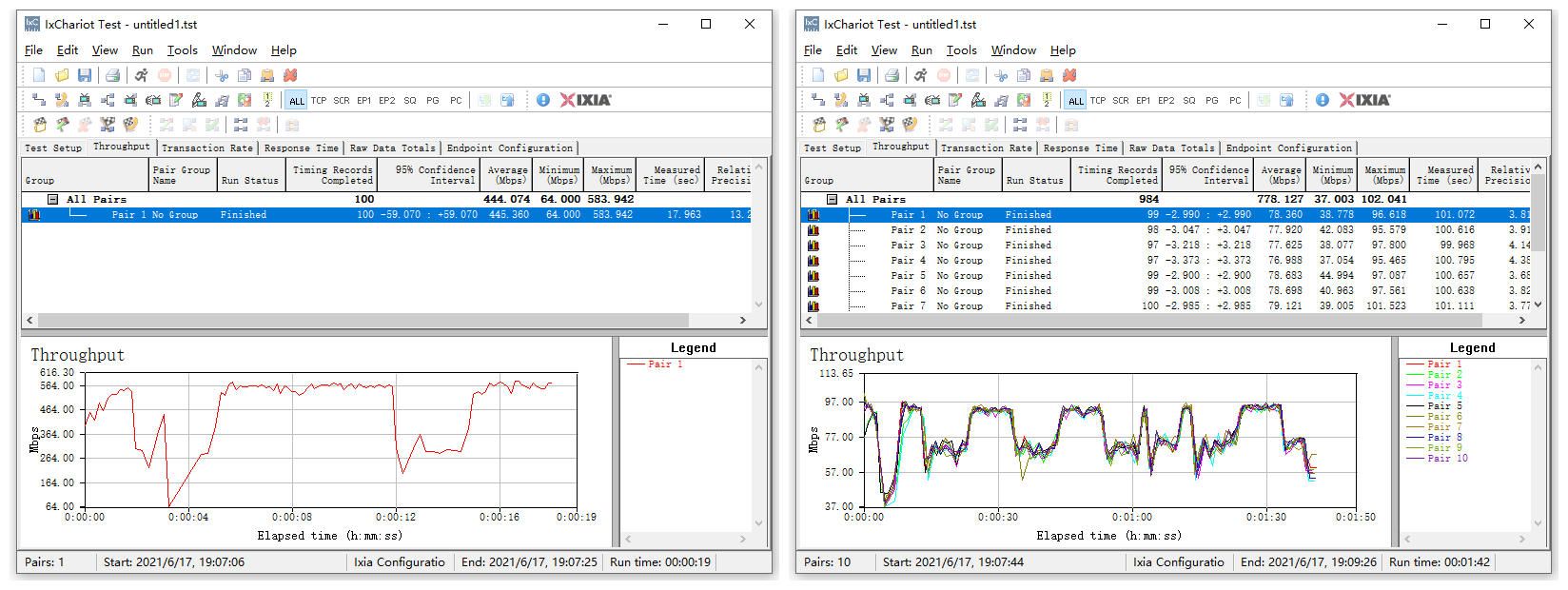The width and height of the screenshot is (1568, 590).
Task: Open the Endpoint Configuration tab in right window
Action: coord(1288,148)
